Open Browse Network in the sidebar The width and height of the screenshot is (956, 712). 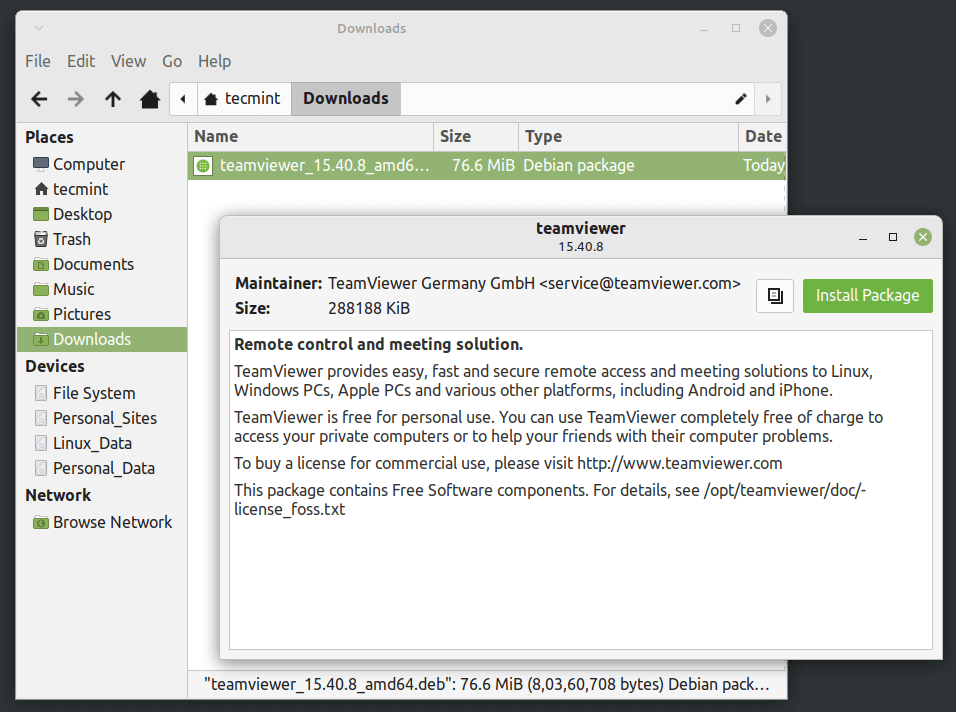[x=112, y=522]
